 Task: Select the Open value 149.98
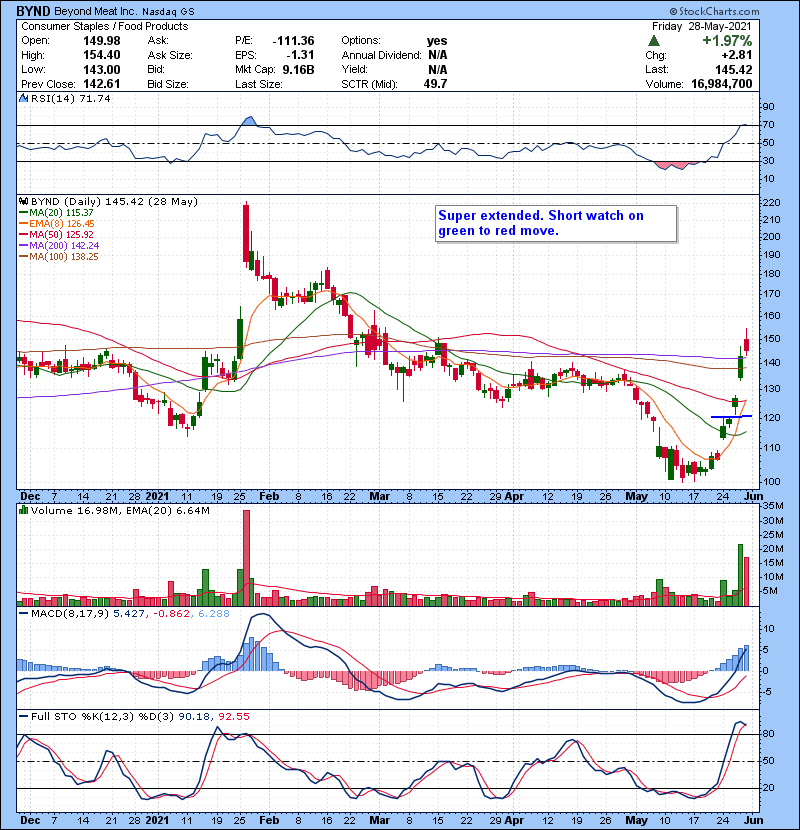102,41
